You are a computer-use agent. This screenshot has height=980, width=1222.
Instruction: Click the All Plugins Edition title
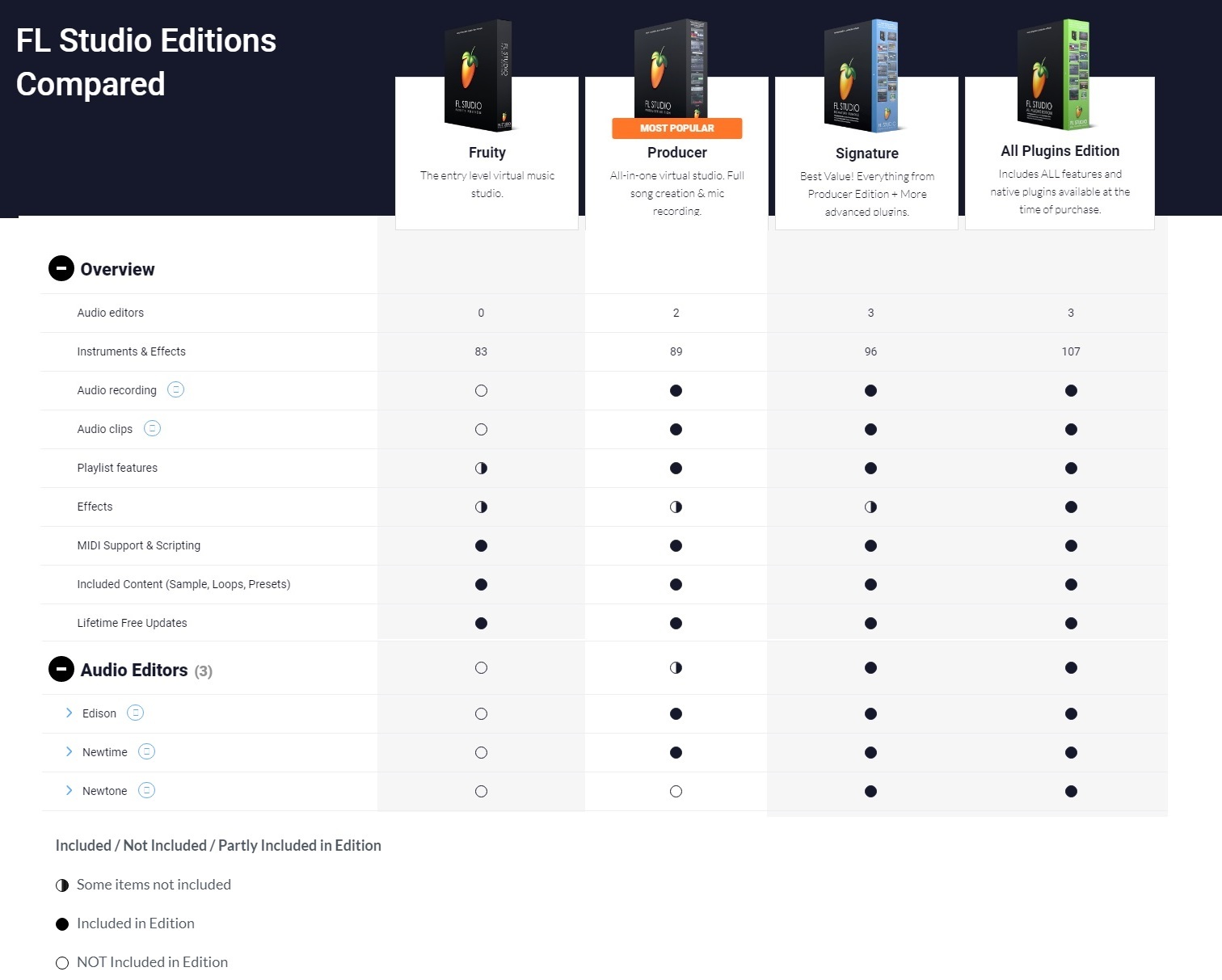pyautogui.click(x=1060, y=151)
